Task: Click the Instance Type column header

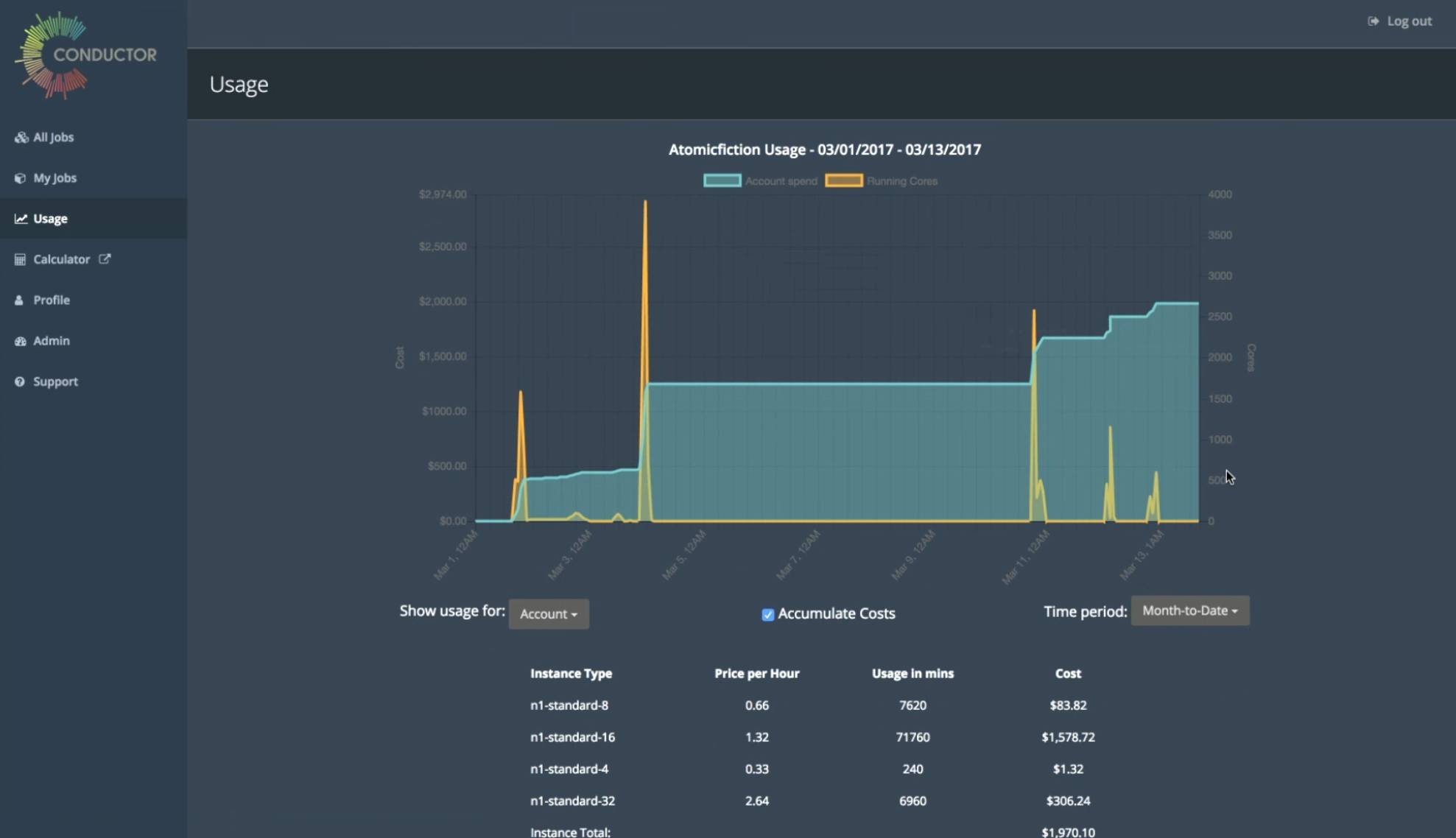Action: click(x=571, y=673)
